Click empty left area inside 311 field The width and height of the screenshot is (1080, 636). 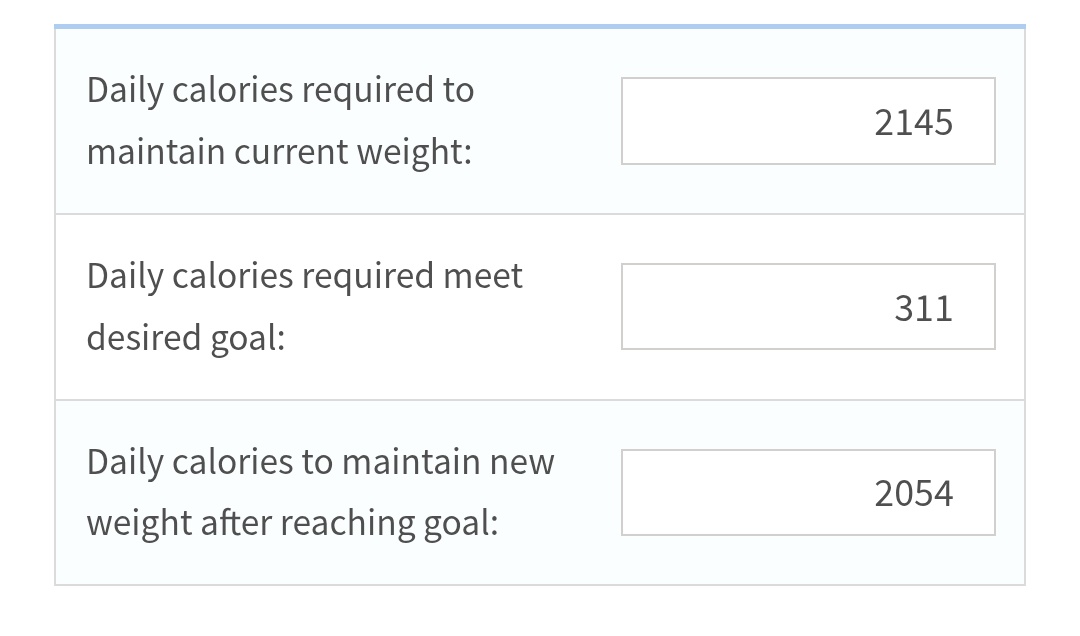pyautogui.click(x=700, y=307)
